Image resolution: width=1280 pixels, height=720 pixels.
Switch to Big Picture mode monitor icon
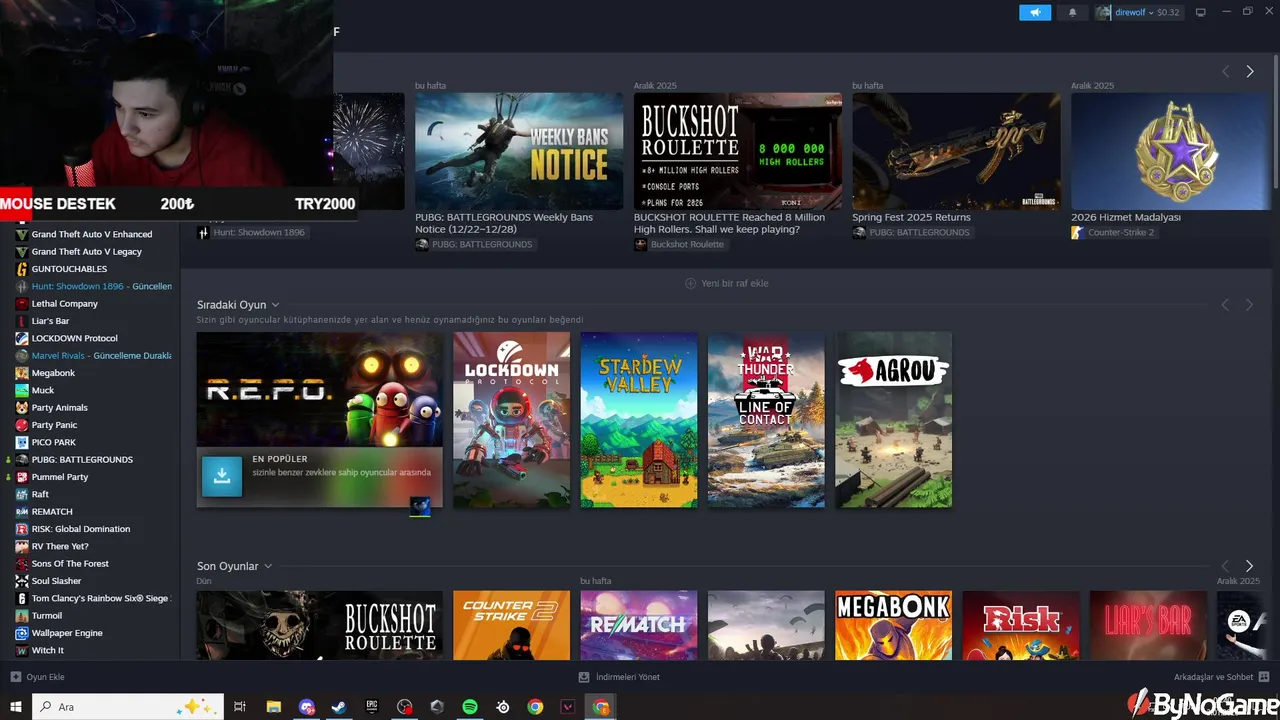coord(1201,12)
